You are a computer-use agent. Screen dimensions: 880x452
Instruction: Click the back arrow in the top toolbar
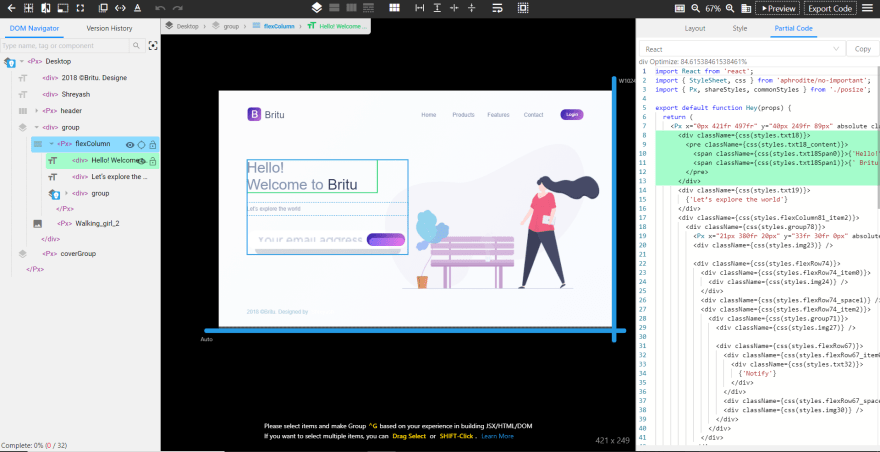[11, 8]
